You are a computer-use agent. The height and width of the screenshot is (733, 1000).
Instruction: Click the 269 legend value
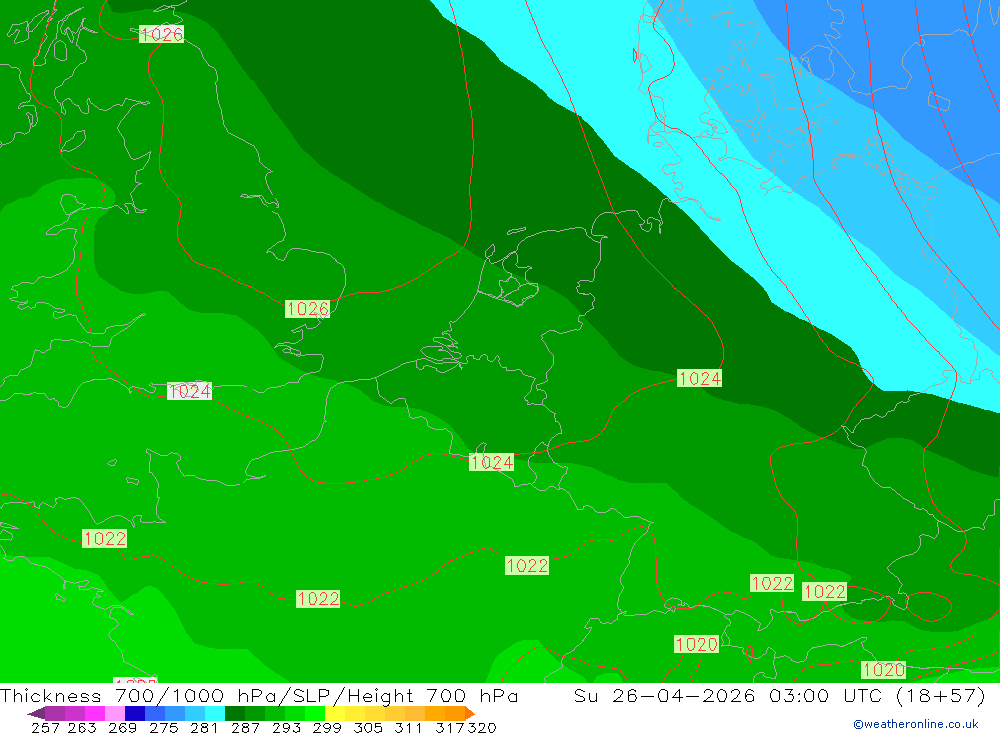(x=122, y=727)
